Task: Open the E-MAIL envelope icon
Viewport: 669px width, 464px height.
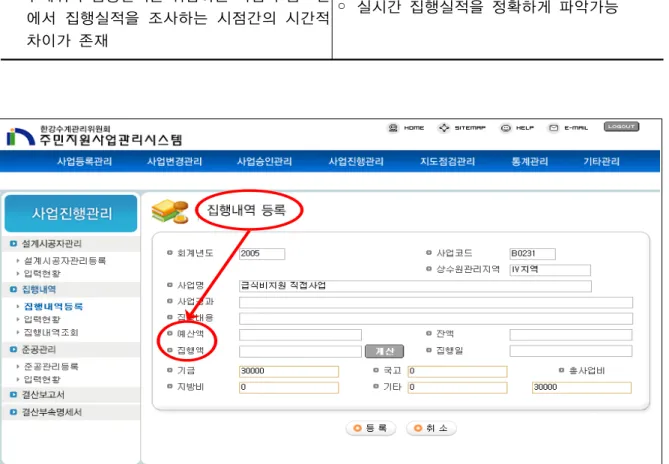Action: 553,128
